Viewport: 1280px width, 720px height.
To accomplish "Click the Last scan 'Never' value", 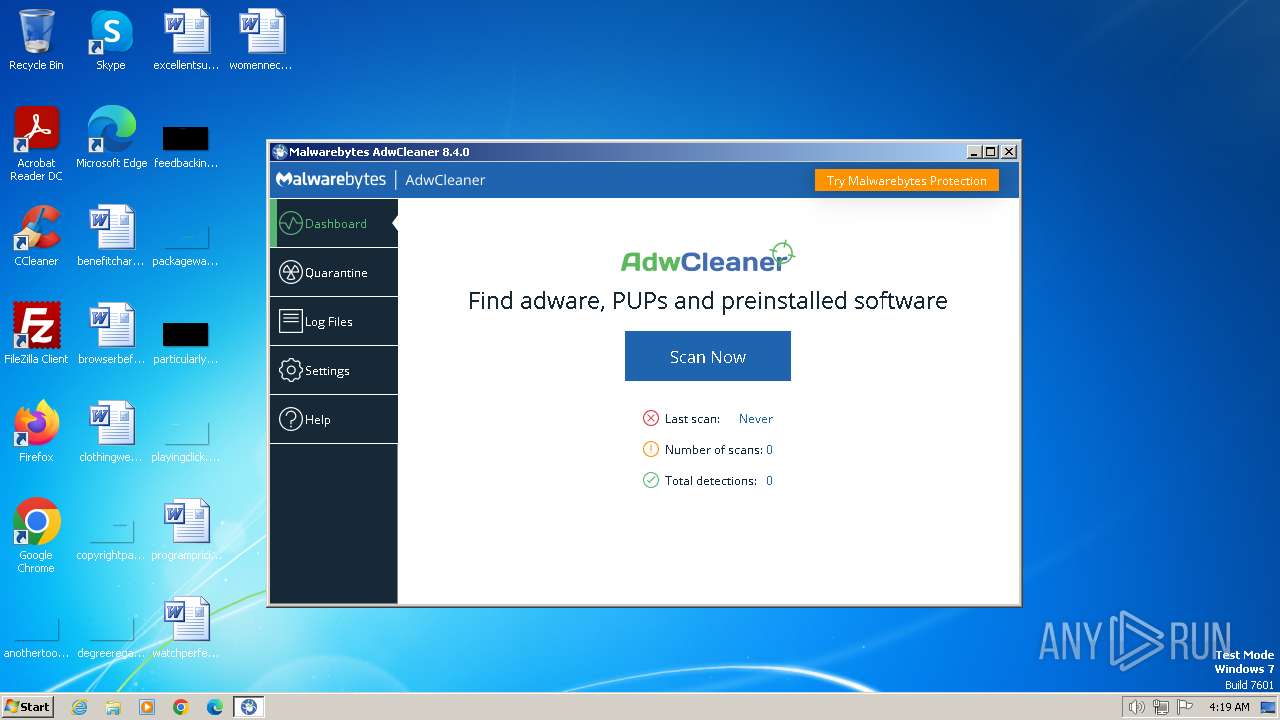I will (756, 419).
